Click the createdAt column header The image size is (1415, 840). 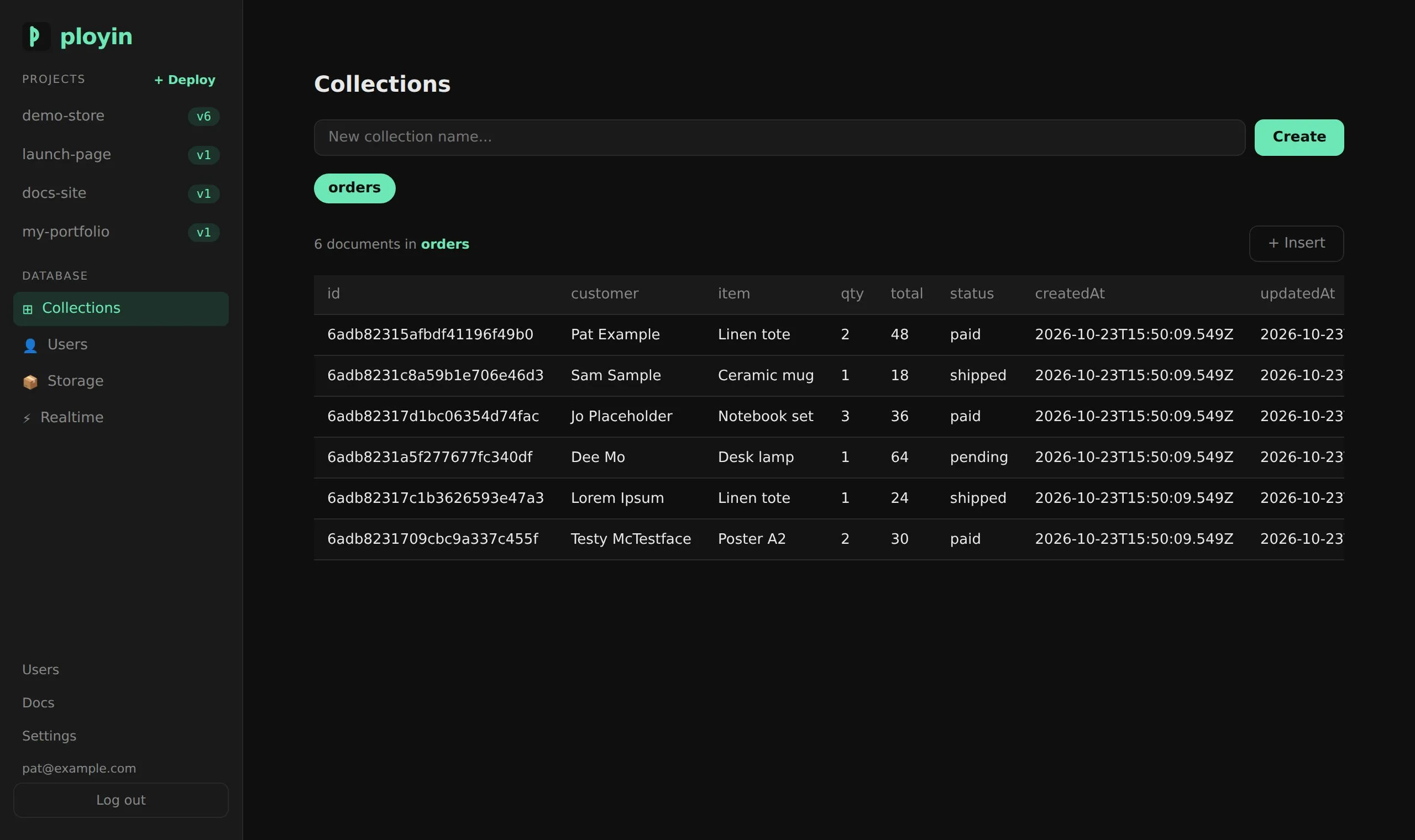(1070, 294)
